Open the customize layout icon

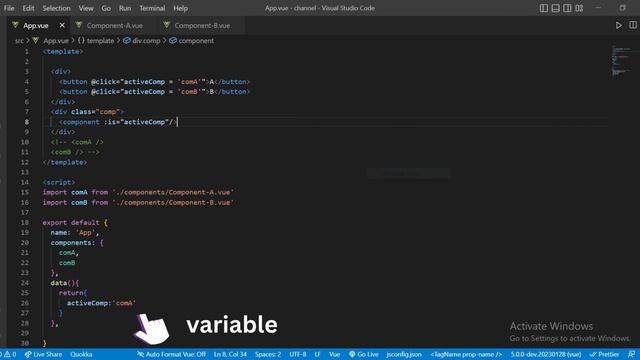pyautogui.click(x=579, y=8)
